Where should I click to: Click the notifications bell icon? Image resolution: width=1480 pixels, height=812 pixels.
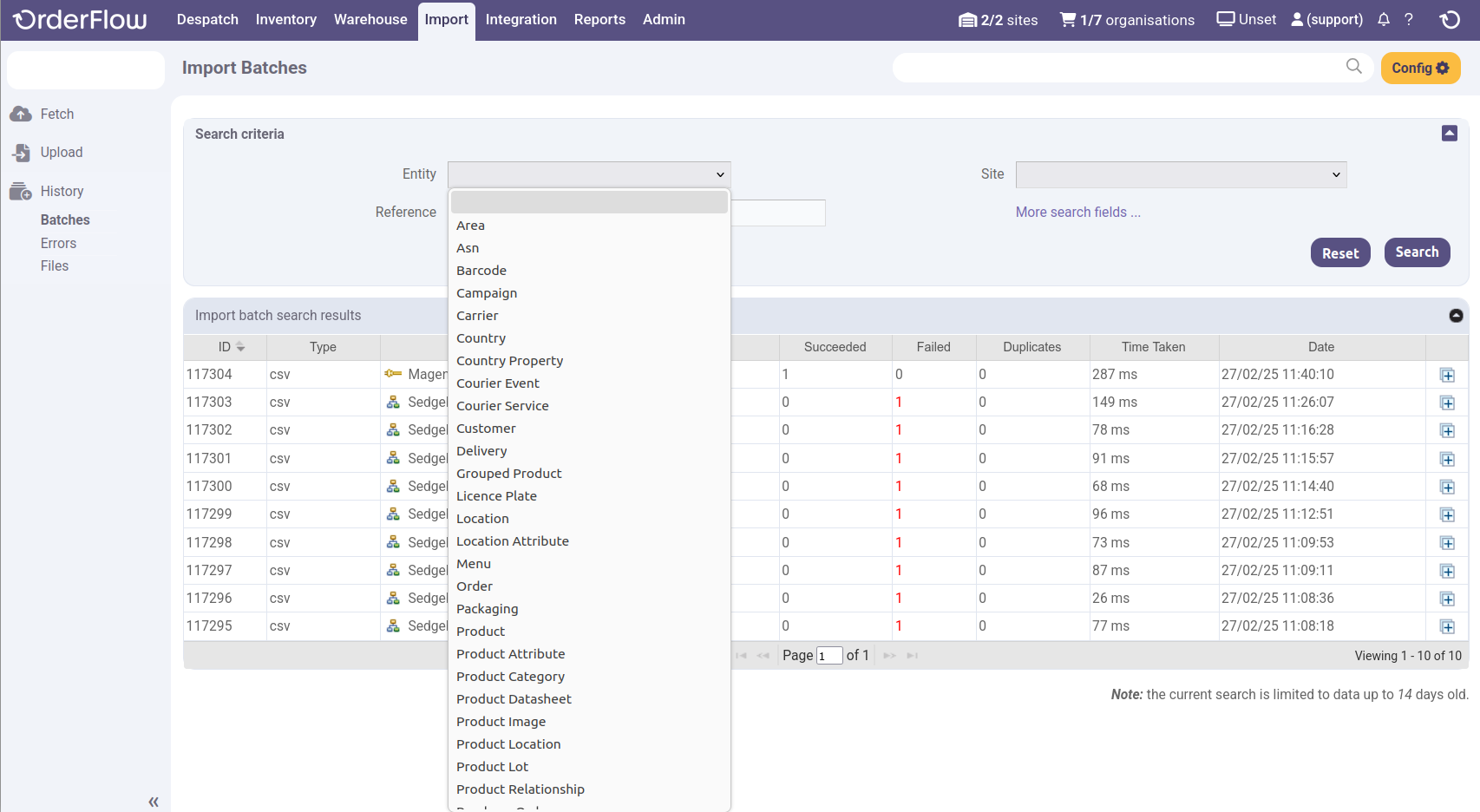(x=1384, y=19)
